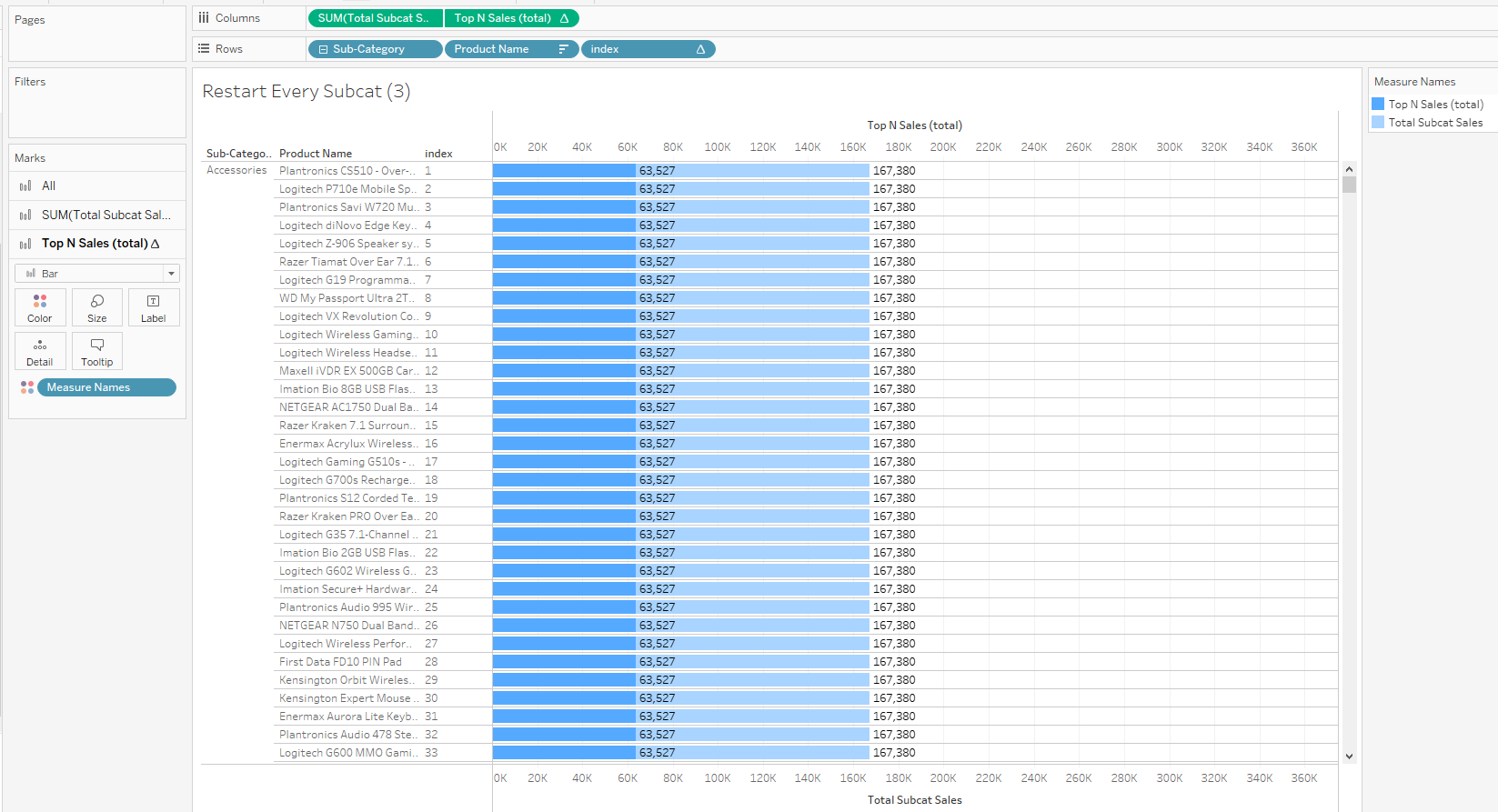1498x812 pixels.
Task: Click the Plantronics CS510 product row
Action: [x=347, y=171]
